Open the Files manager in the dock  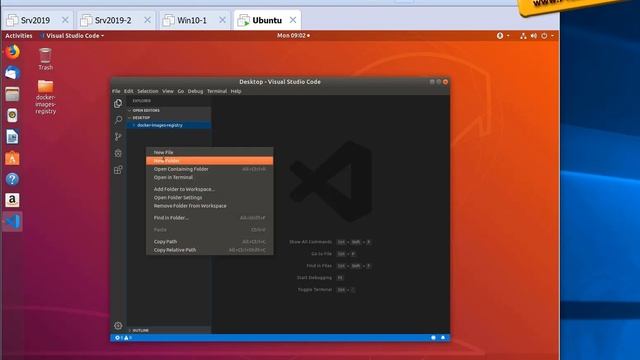(12, 94)
